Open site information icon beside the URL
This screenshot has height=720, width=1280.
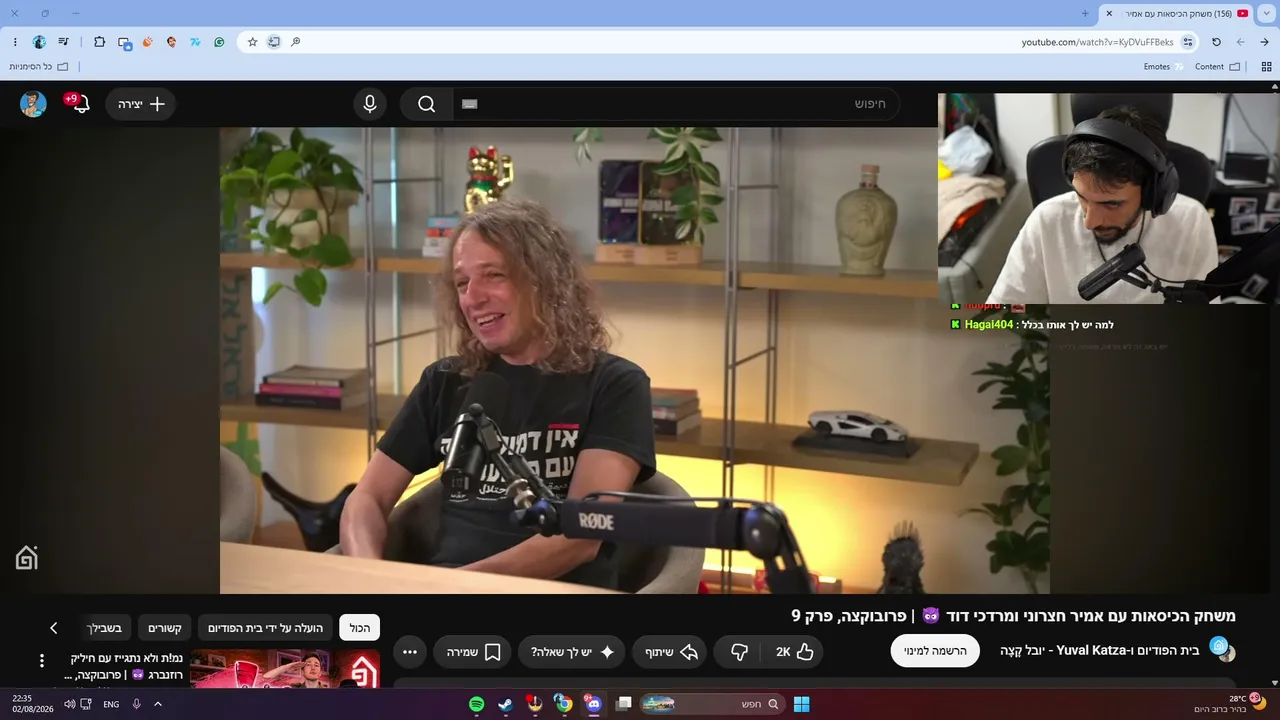tap(1188, 42)
